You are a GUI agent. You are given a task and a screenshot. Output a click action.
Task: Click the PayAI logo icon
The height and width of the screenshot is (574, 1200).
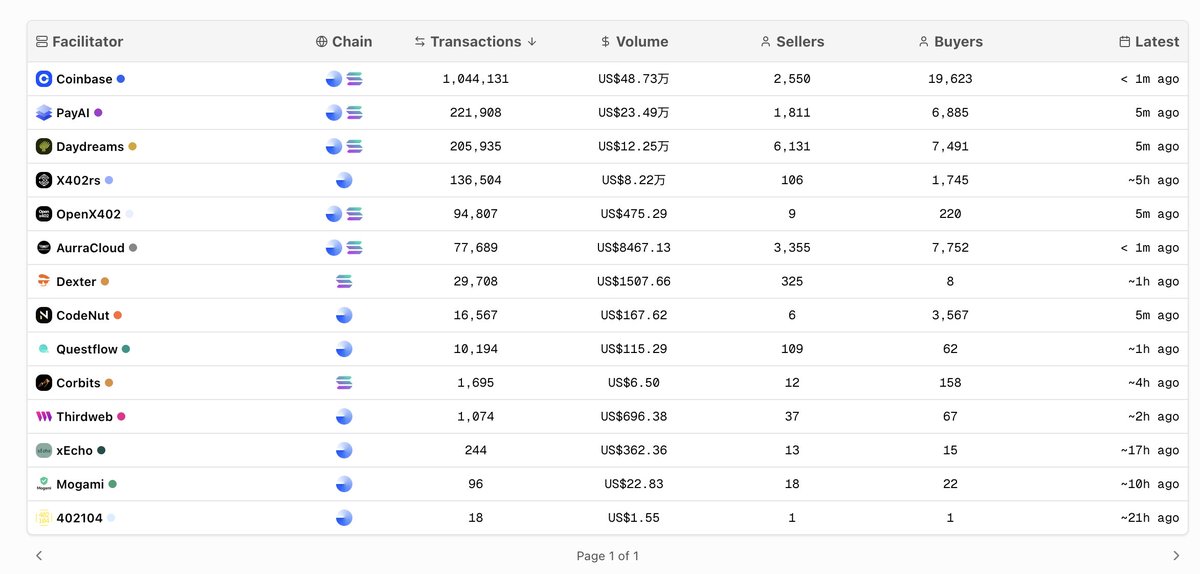coord(44,113)
